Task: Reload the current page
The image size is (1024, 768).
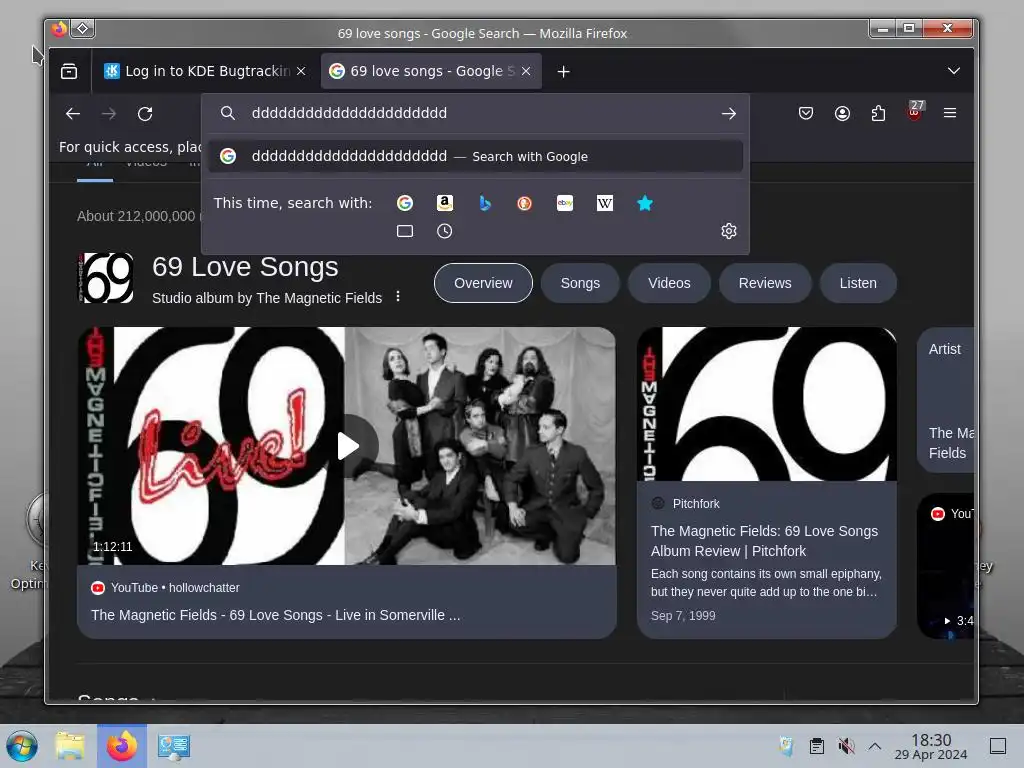Action: coord(145,114)
